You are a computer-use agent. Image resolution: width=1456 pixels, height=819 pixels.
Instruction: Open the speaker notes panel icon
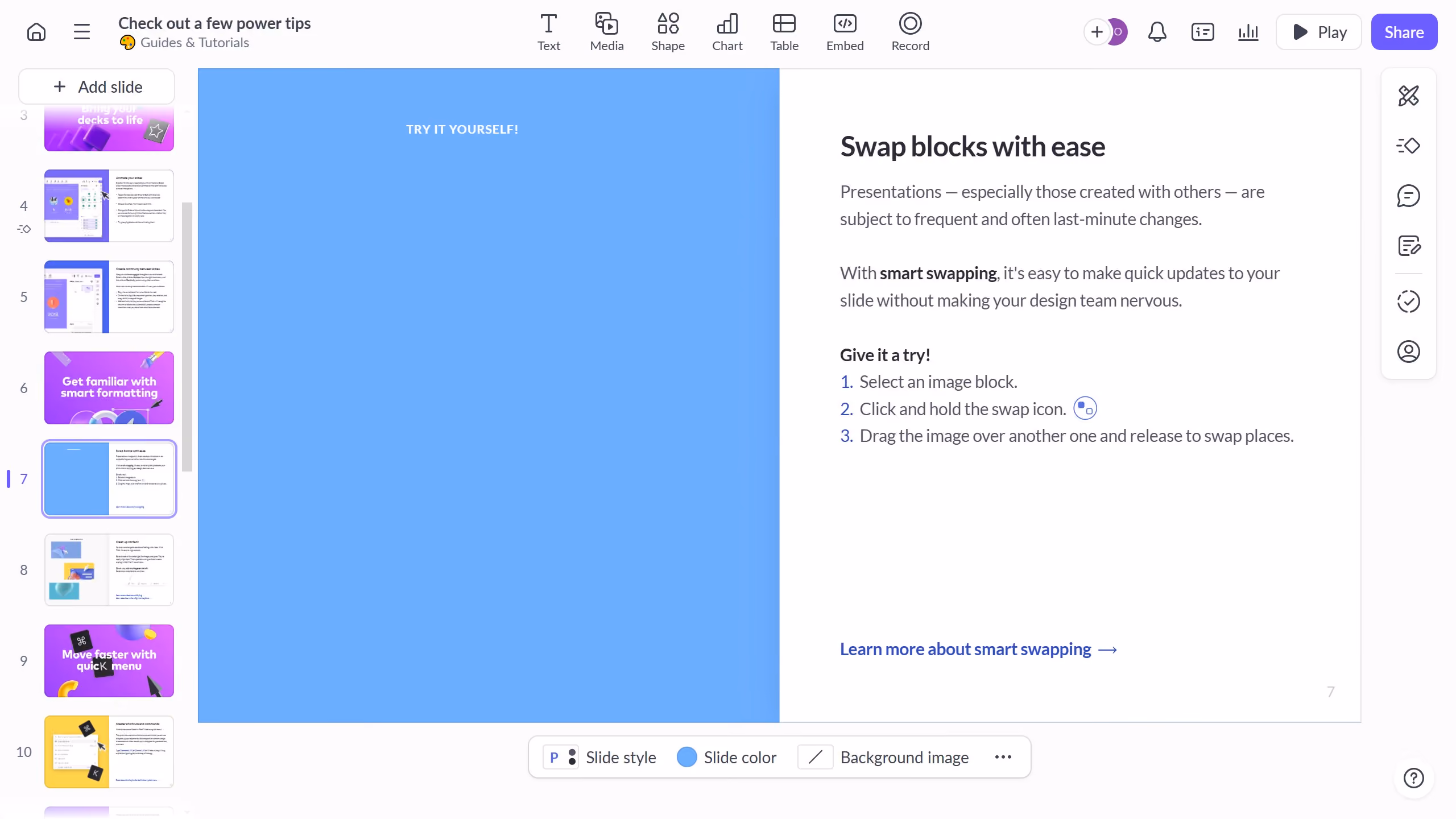pyautogui.click(x=1202, y=32)
